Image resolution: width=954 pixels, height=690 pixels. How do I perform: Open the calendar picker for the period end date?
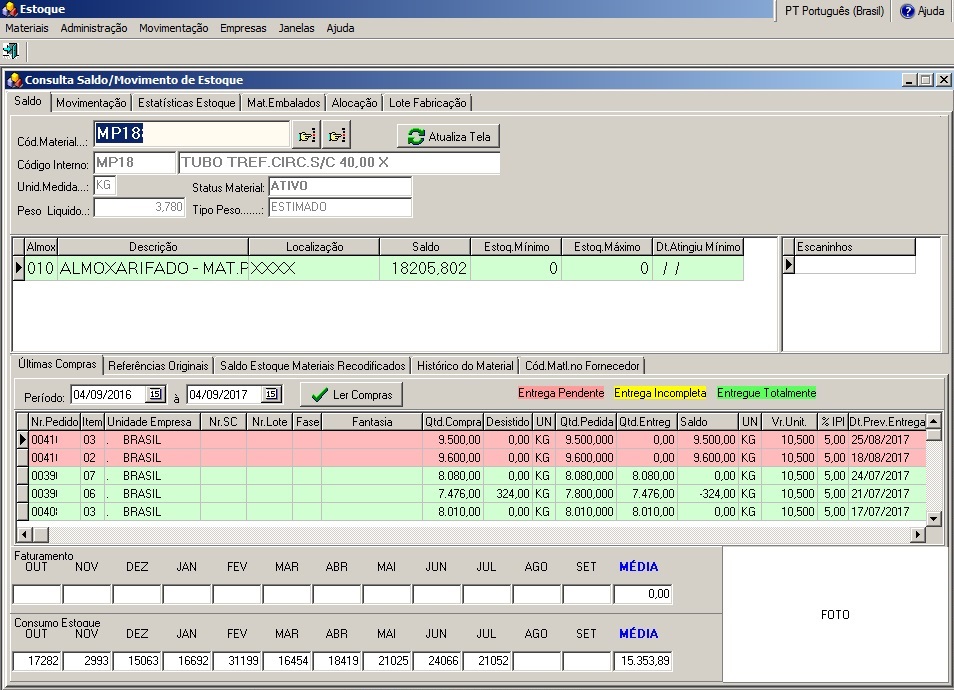pyautogui.click(x=271, y=394)
